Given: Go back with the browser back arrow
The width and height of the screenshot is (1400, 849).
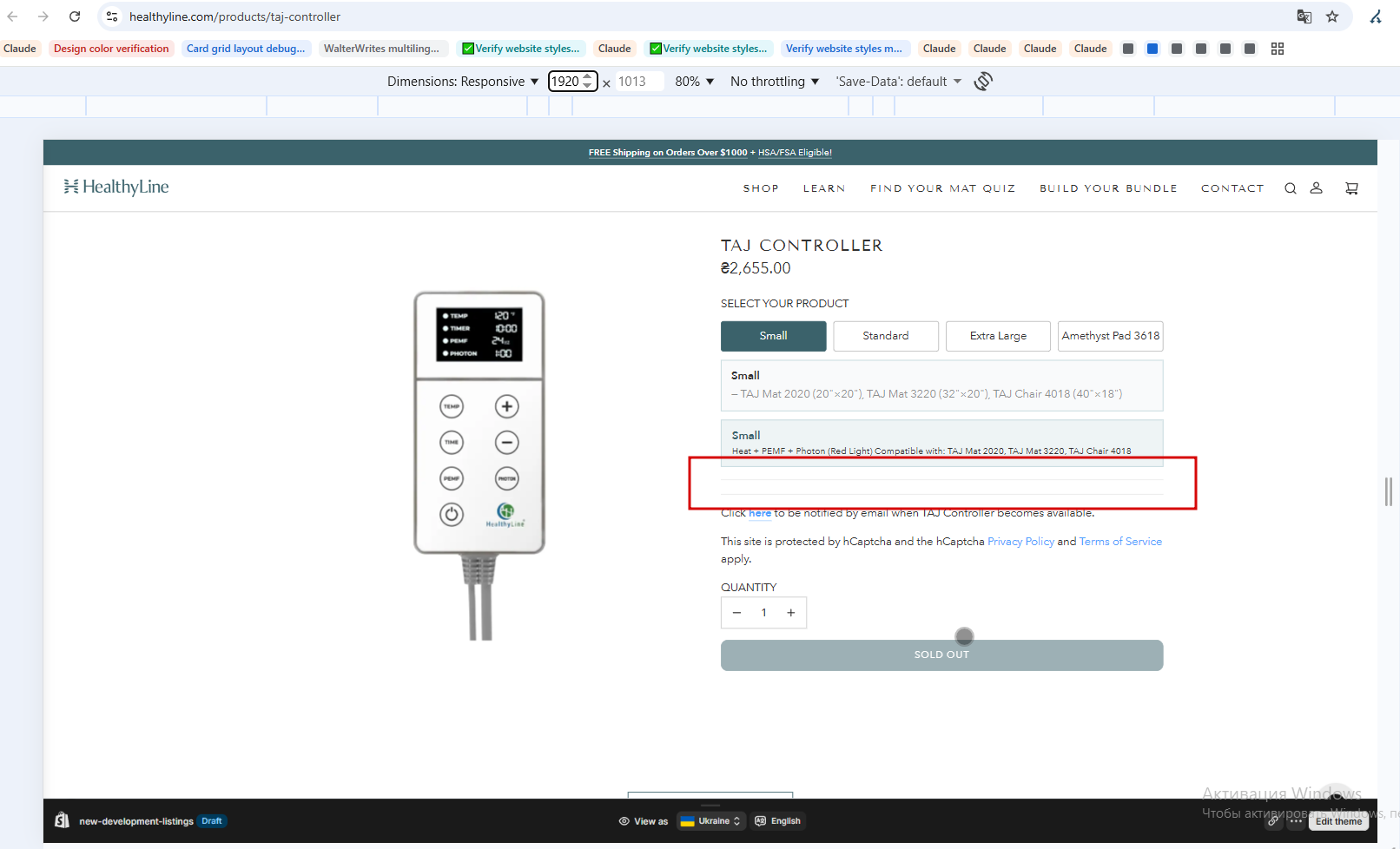Looking at the screenshot, I should (12, 16).
